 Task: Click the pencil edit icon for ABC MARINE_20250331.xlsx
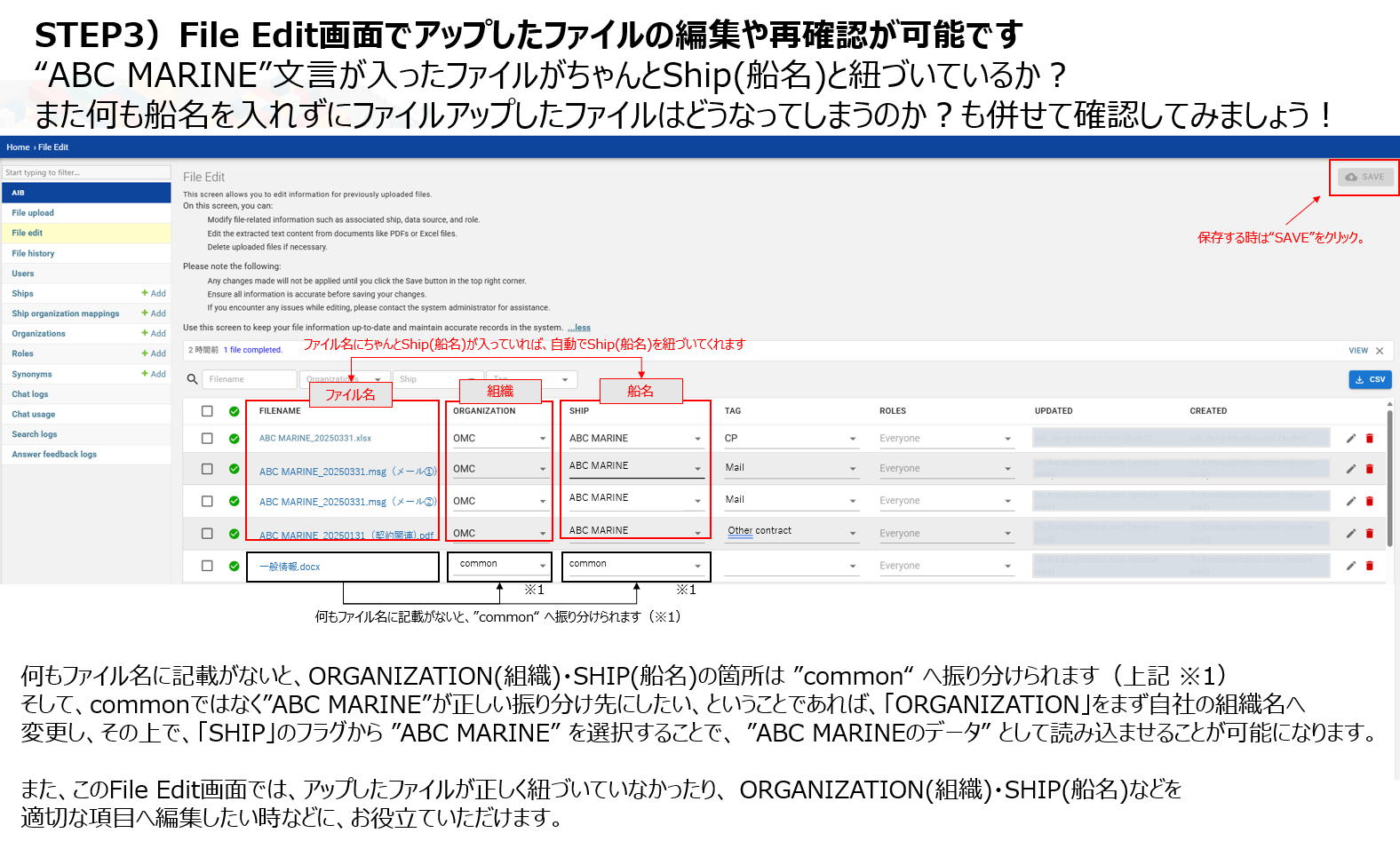(x=1350, y=439)
